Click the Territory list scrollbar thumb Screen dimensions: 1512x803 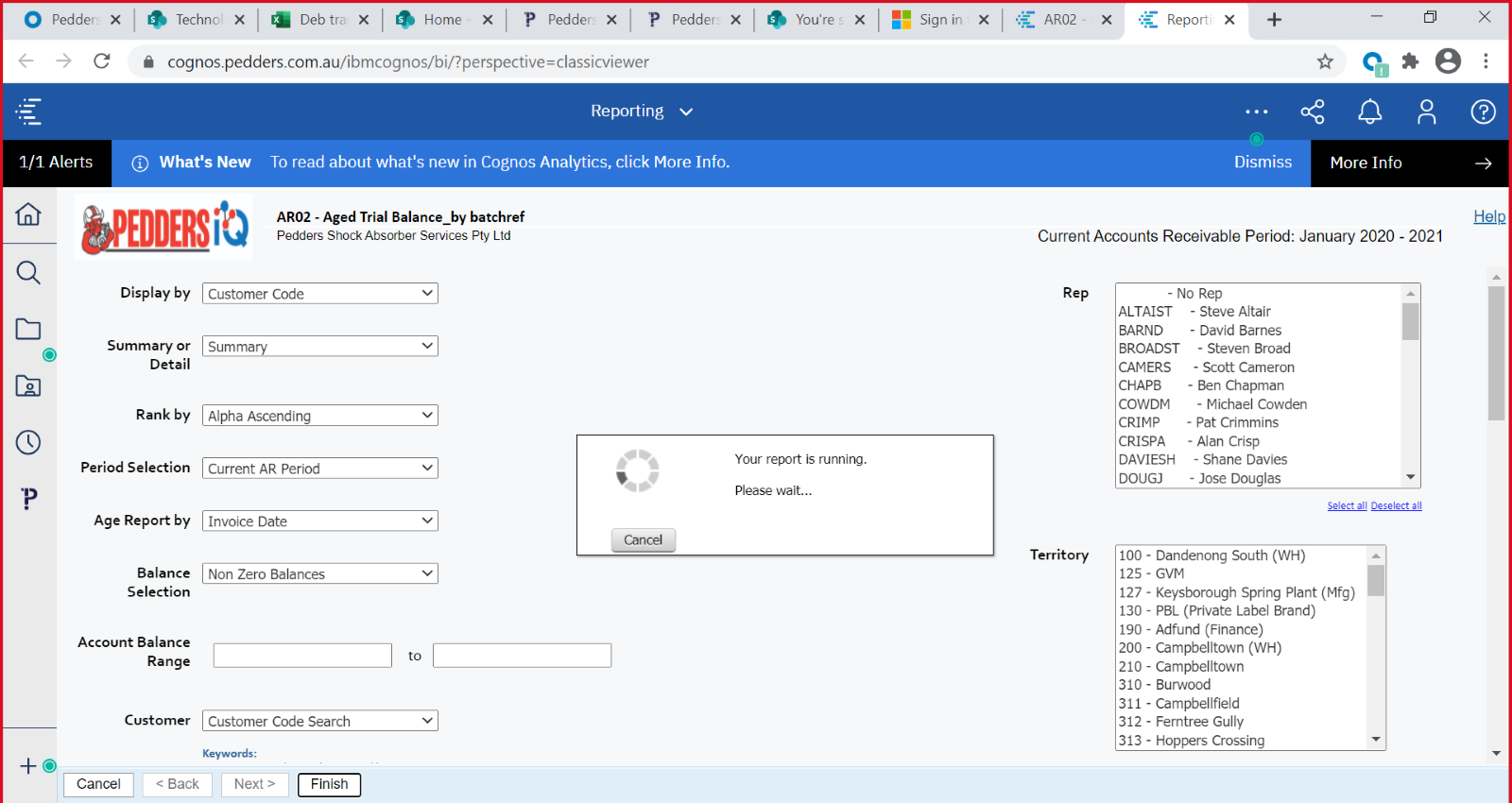[x=1376, y=580]
